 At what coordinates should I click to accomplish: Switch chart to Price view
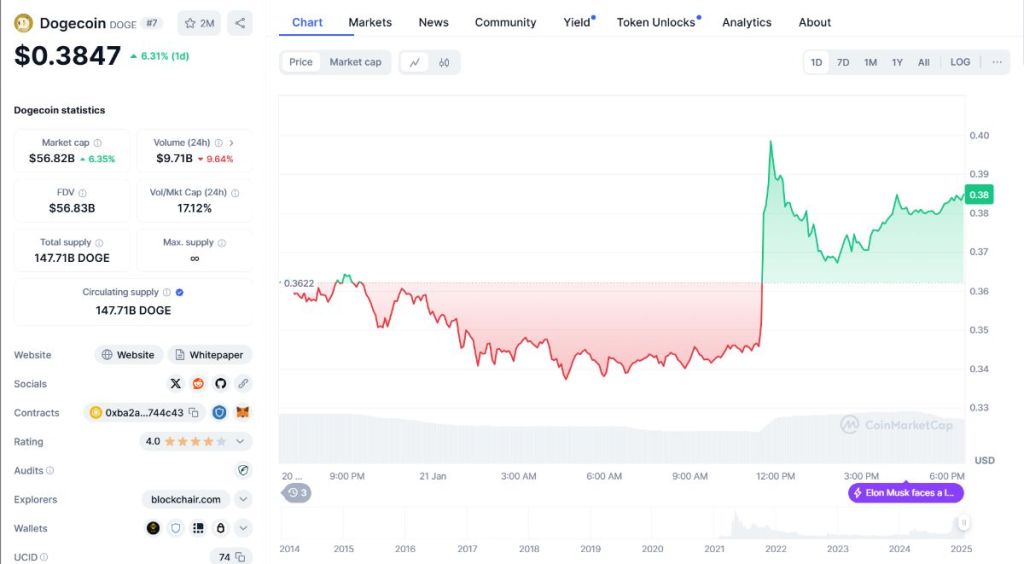pyautogui.click(x=300, y=62)
